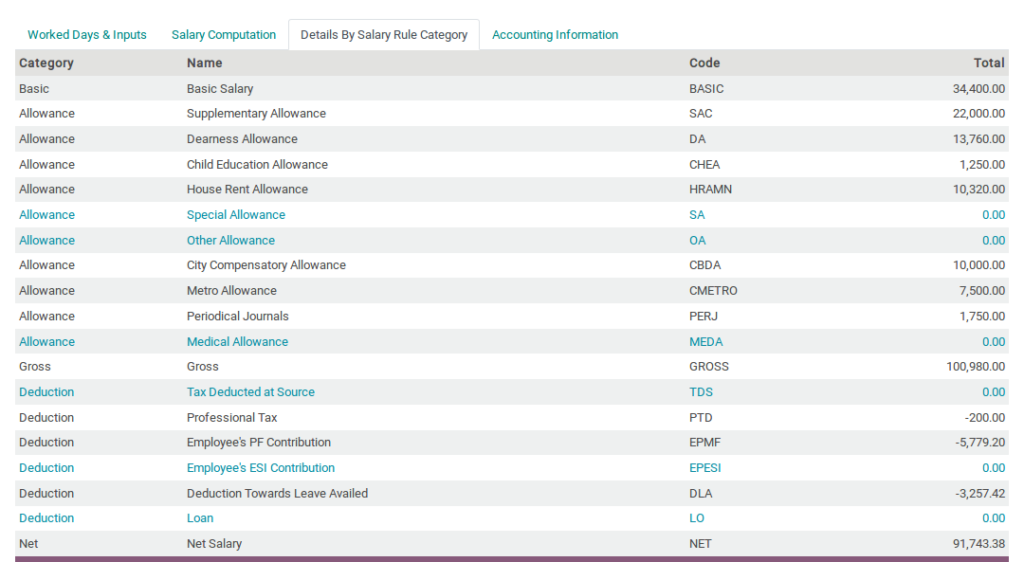Open the Other Allowance link
Image resolution: width=1024 pixels, height=562 pixels.
pyautogui.click(x=231, y=240)
